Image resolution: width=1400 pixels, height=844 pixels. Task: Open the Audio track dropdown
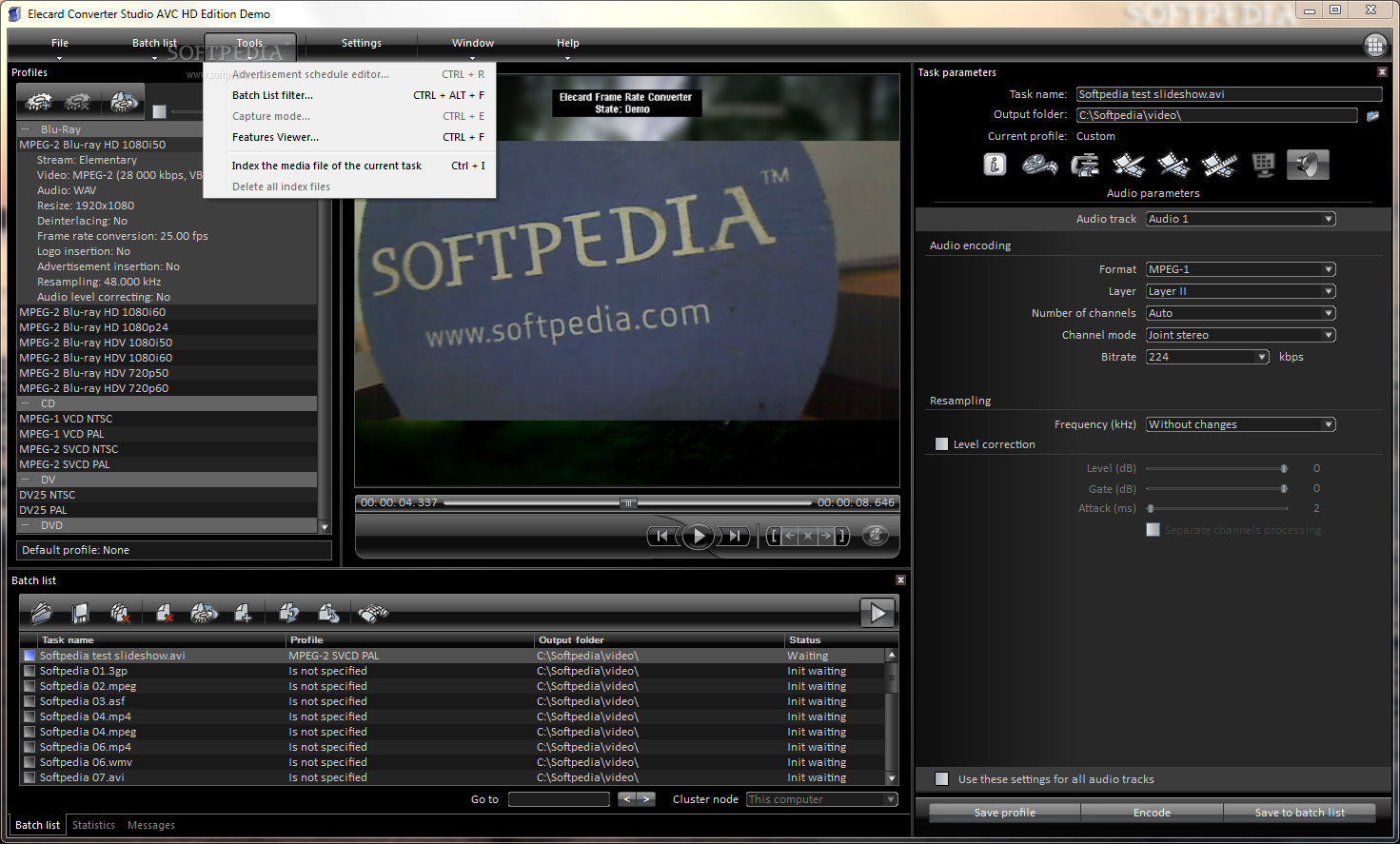[x=1240, y=219]
